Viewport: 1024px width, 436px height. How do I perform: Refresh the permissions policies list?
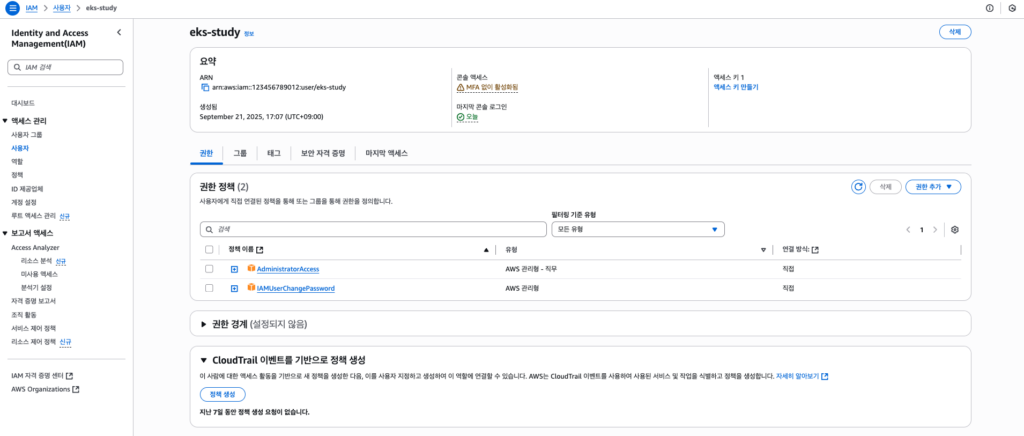[857, 187]
